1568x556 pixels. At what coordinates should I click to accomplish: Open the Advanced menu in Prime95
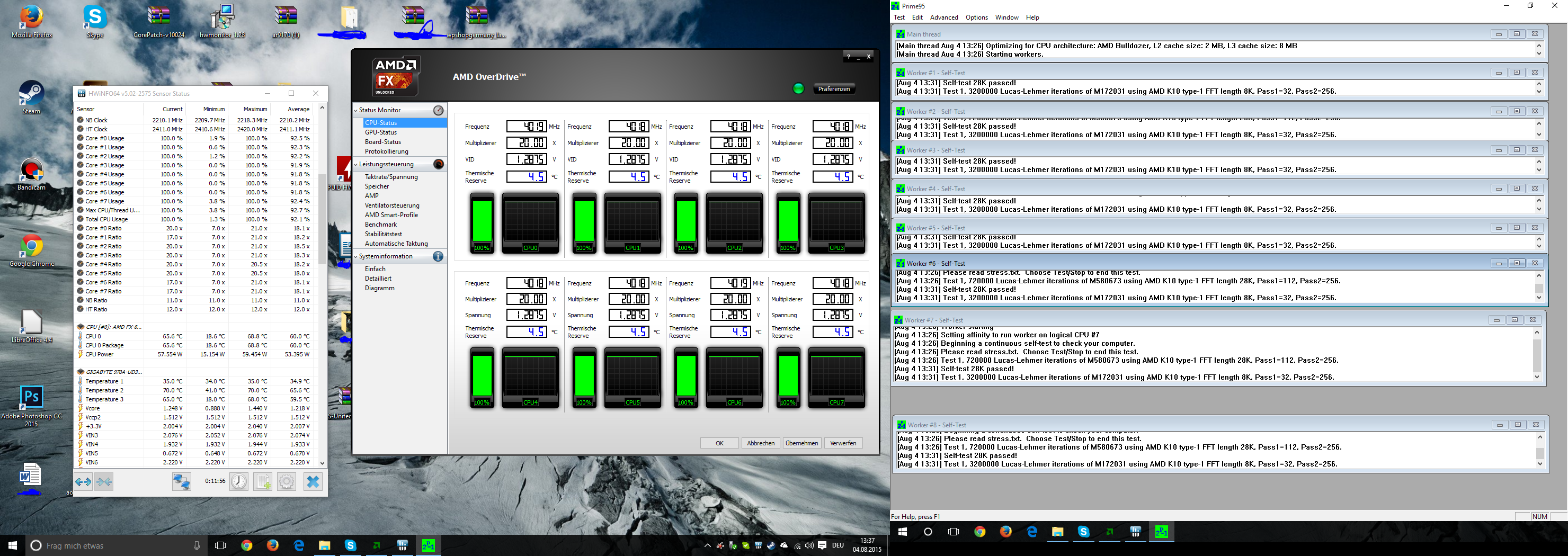coord(944,17)
